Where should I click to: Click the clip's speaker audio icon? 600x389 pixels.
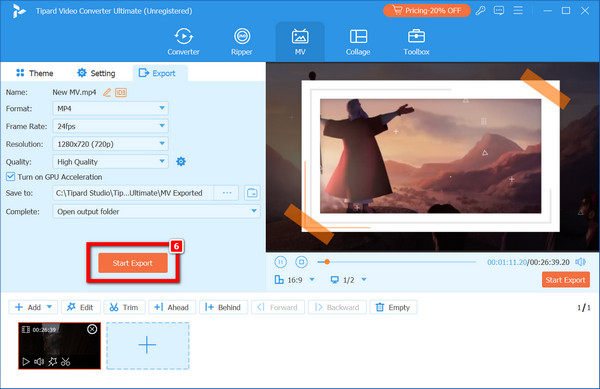[39, 361]
